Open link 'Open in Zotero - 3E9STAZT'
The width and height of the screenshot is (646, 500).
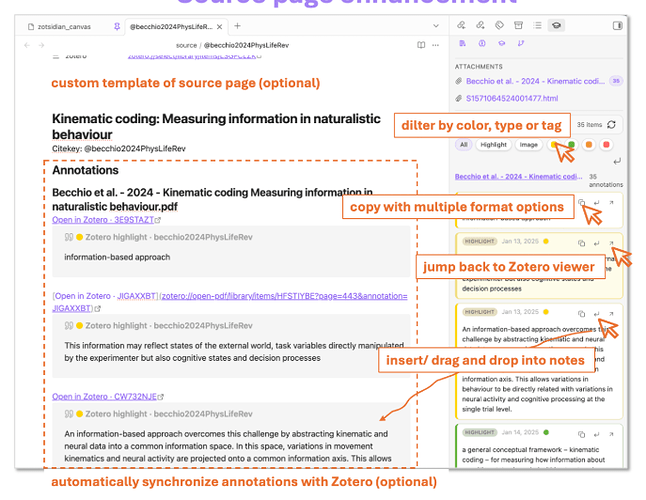tap(103, 220)
